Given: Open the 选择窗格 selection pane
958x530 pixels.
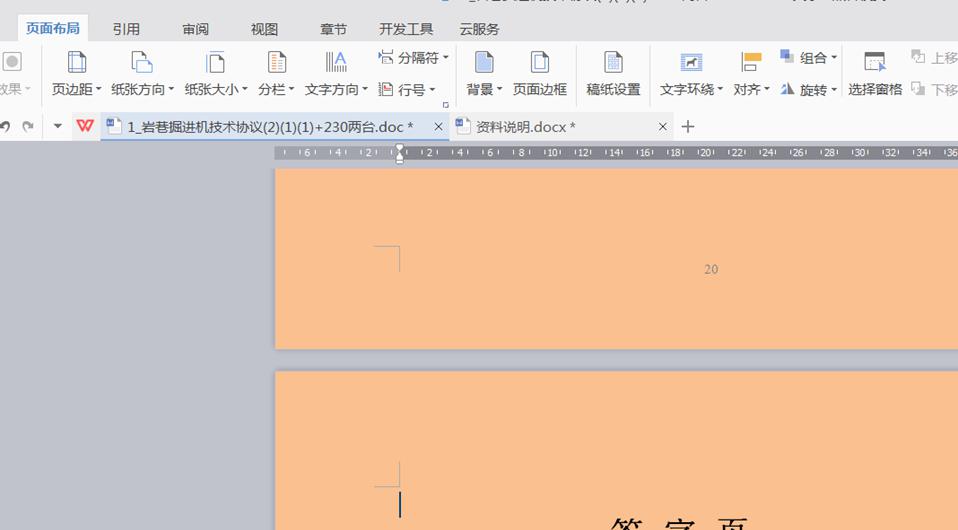Looking at the screenshot, I should [875, 74].
